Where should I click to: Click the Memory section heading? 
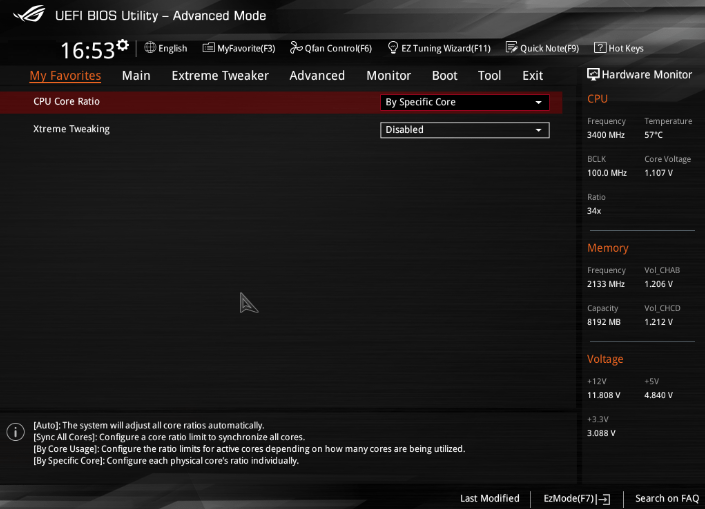(x=607, y=248)
